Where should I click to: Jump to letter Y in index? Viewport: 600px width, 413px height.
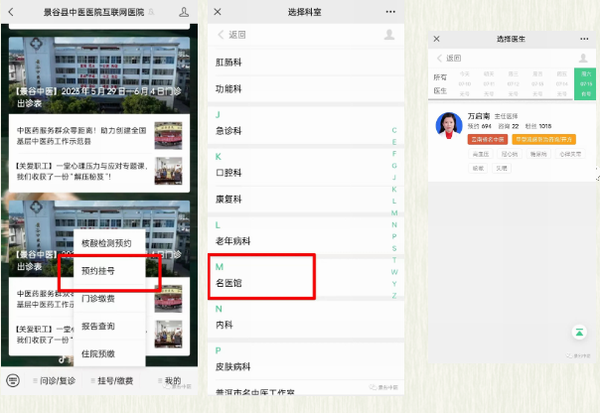(x=394, y=284)
